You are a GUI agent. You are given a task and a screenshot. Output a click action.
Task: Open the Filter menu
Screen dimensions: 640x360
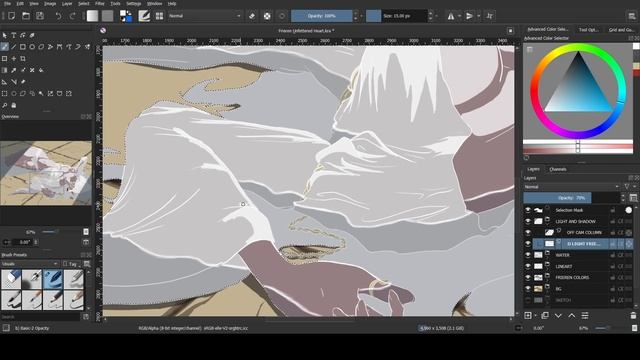pos(100,3)
